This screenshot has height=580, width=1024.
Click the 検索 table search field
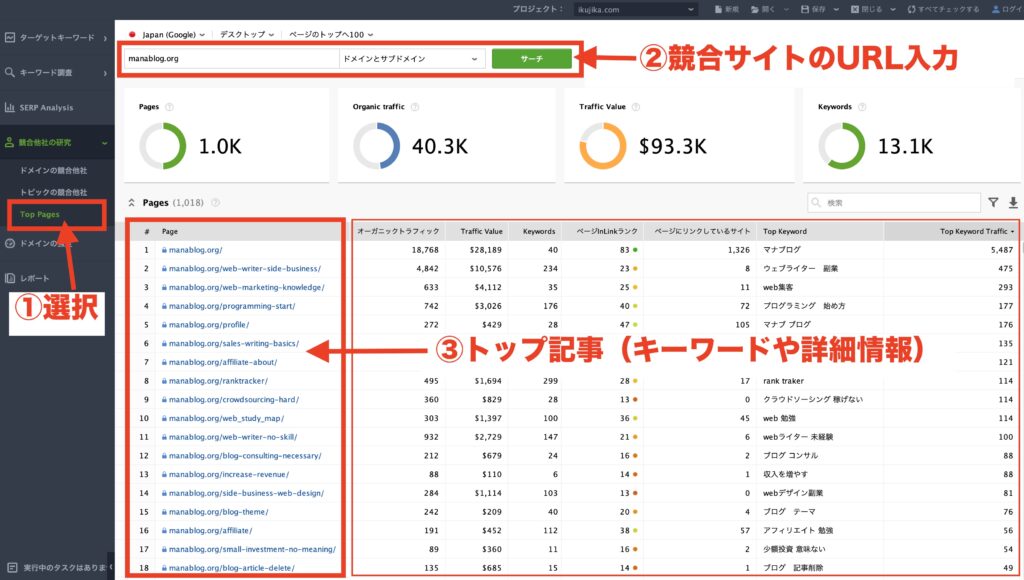(893, 202)
